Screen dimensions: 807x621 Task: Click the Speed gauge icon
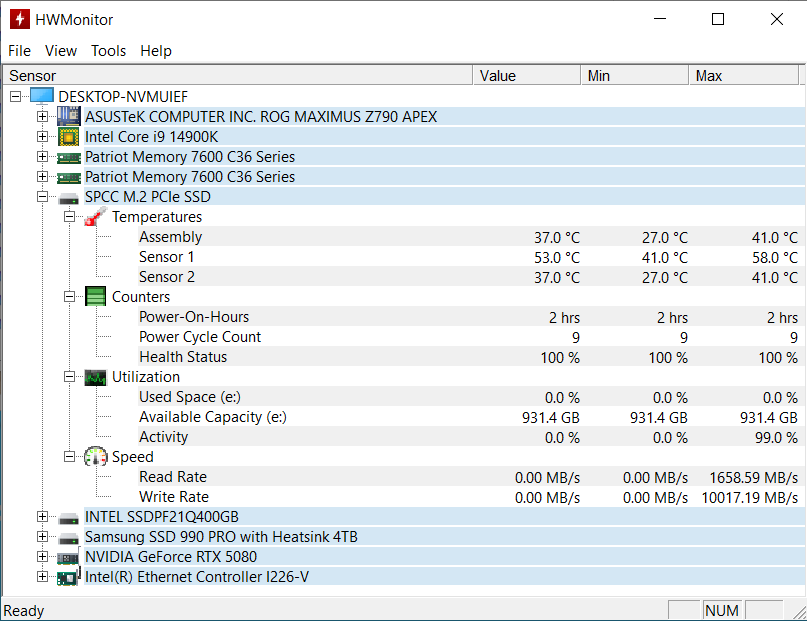[x=95, y=456]
